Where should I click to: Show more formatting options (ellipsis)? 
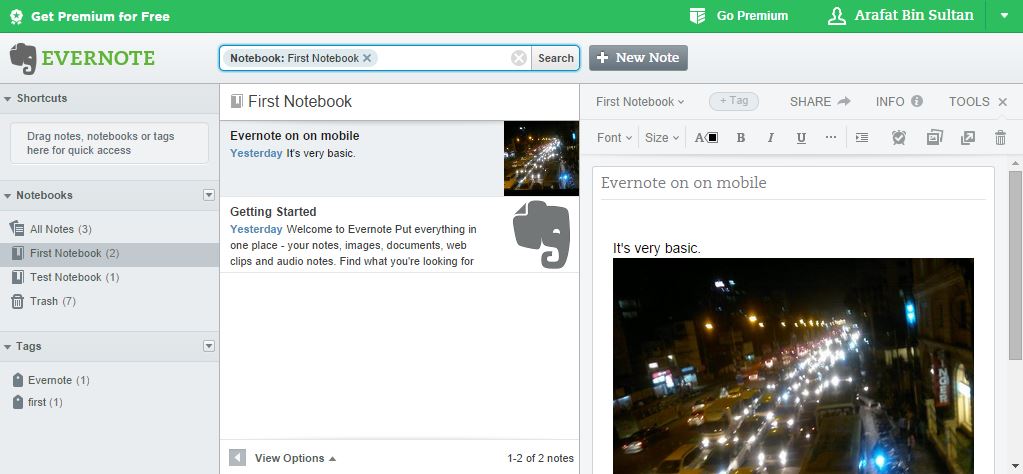click(831, 138)
